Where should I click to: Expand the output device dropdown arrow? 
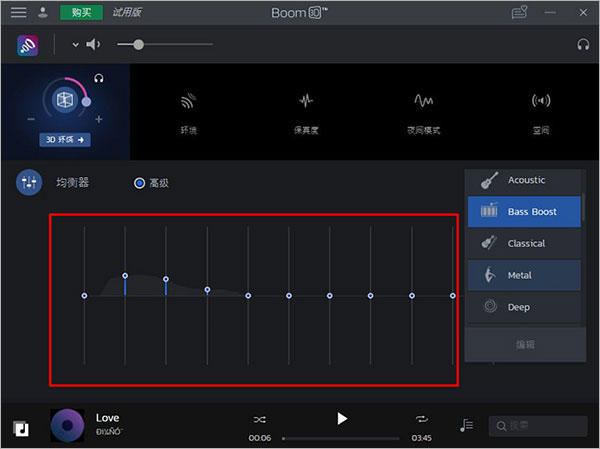click(x=76, y=44)
